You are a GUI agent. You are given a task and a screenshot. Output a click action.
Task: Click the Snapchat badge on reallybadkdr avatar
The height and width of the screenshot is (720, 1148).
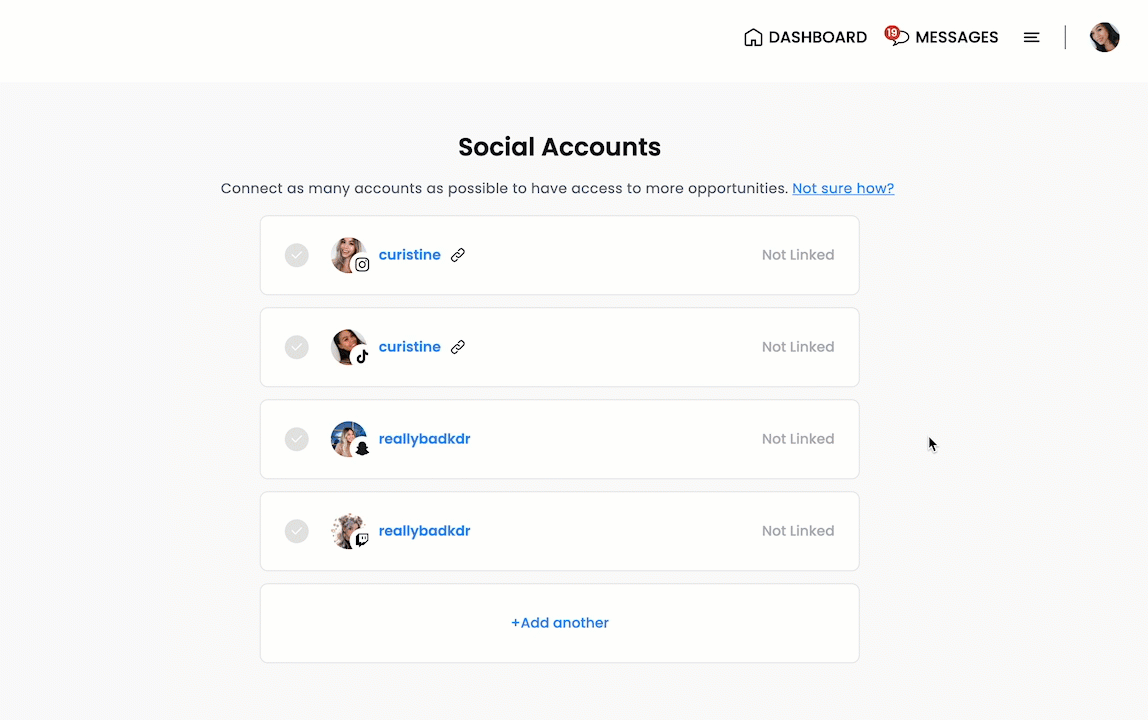362,448
